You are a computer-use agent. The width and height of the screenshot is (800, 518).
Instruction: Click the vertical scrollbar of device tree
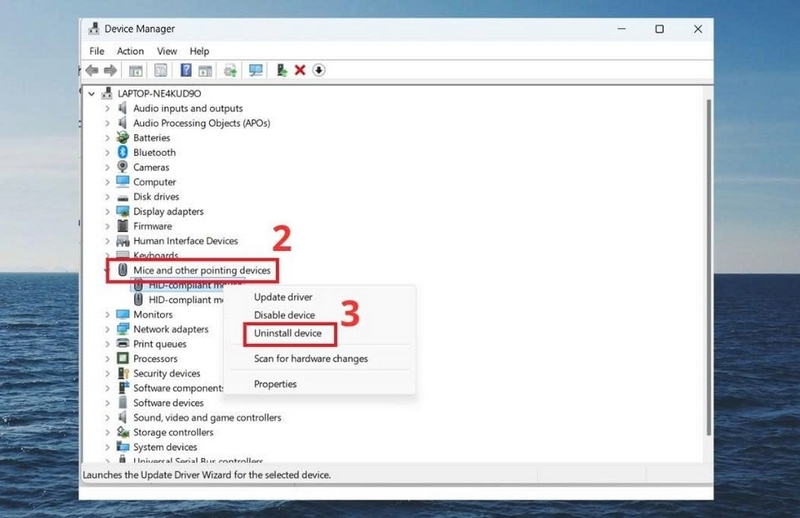tap(708, 267)
